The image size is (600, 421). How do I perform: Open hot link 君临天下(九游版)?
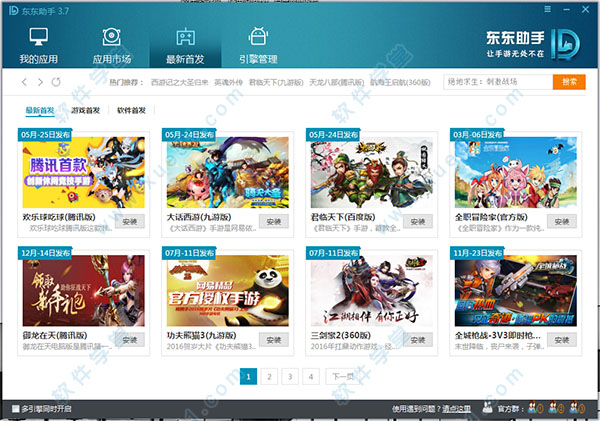(276, 82)
